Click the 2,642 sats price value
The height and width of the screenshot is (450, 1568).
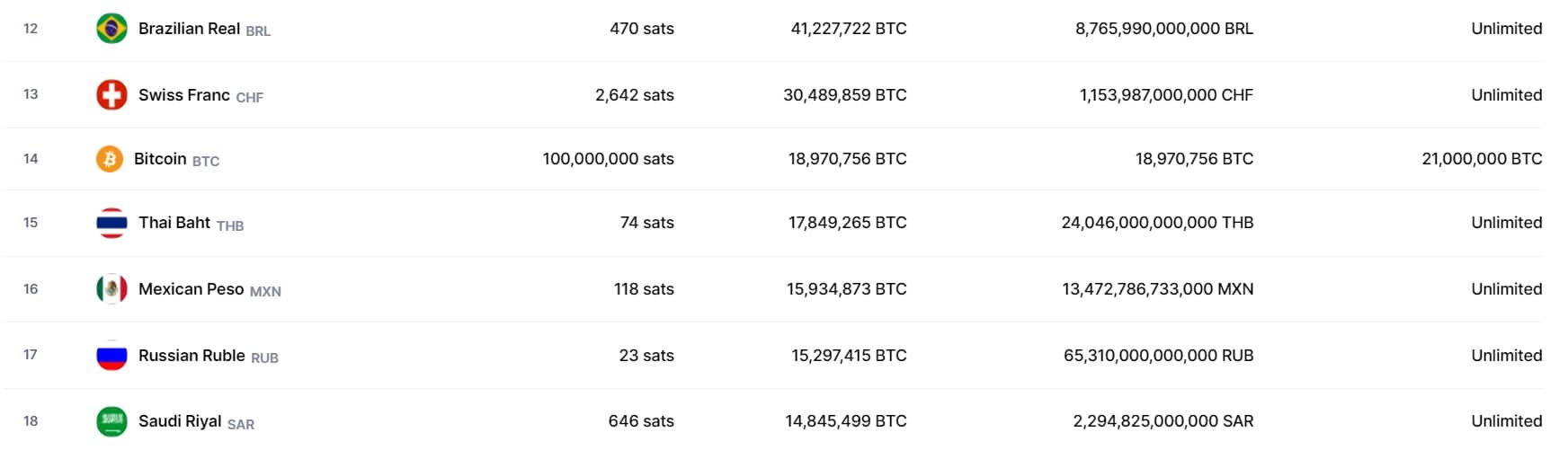pyautogui.click(x=634, y=95)
